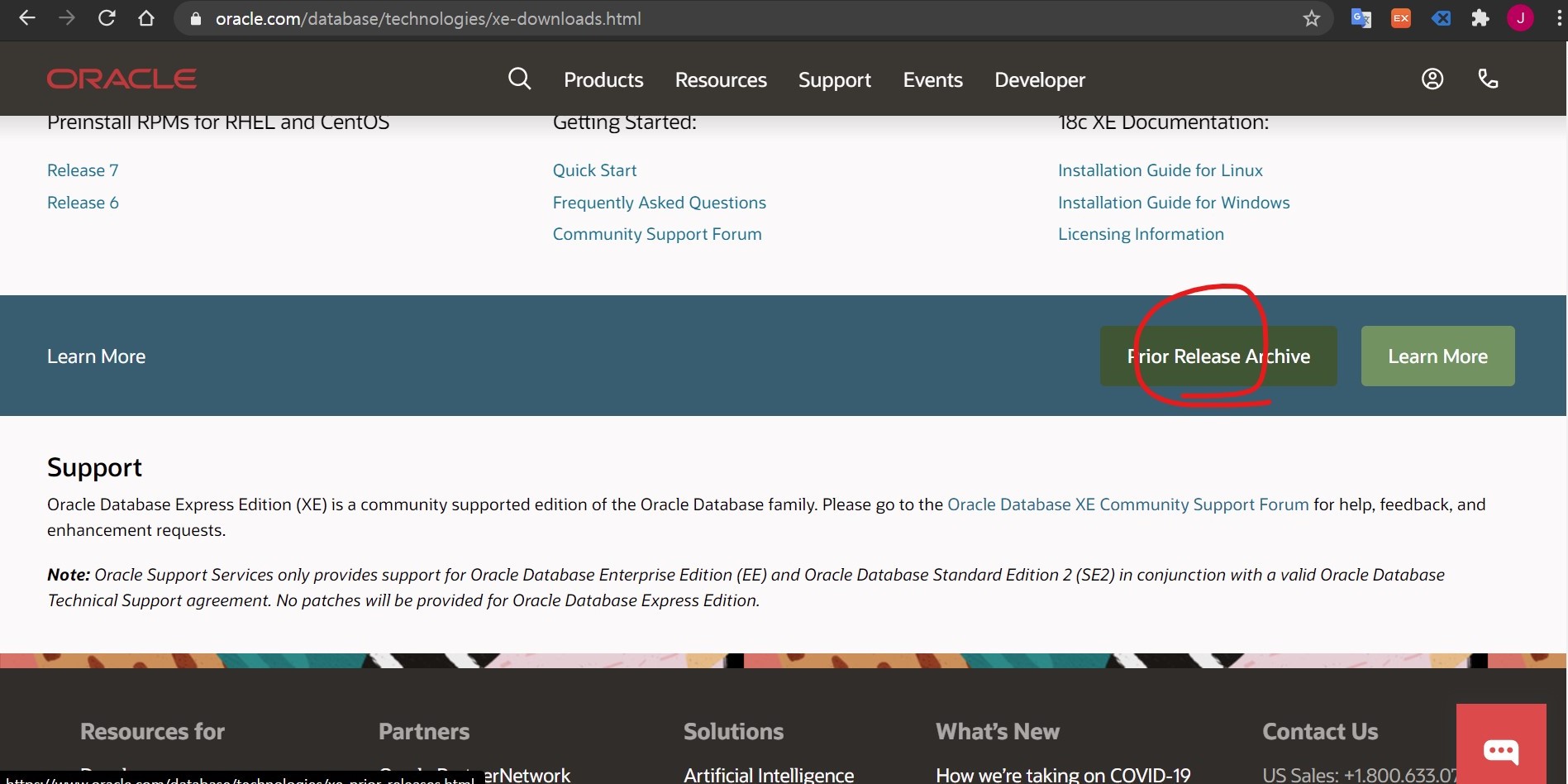
Task: Open the Chrome three-dot menu
Action: (1559, 18)
